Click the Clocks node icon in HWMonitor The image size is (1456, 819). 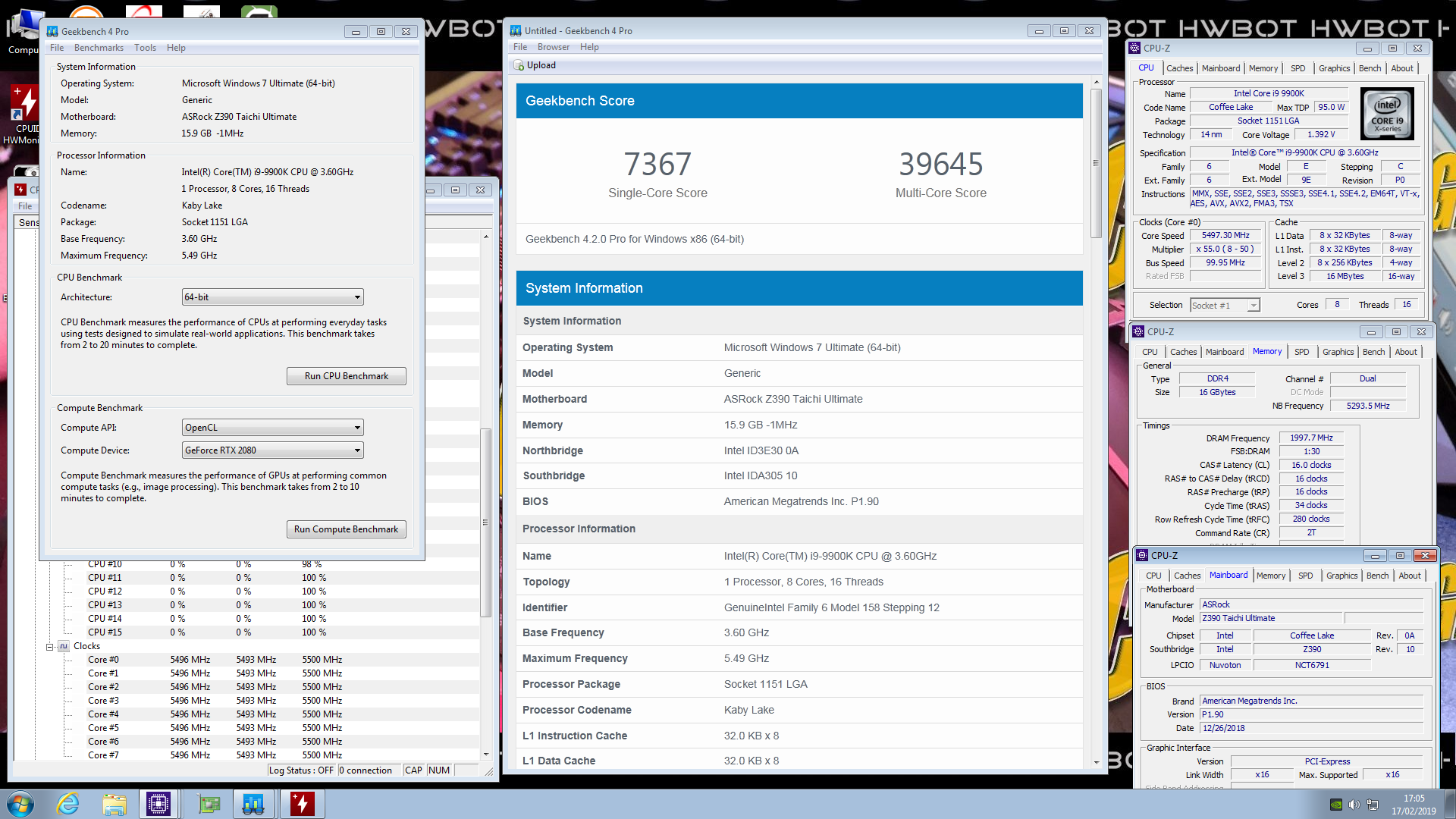pos(64,646)
